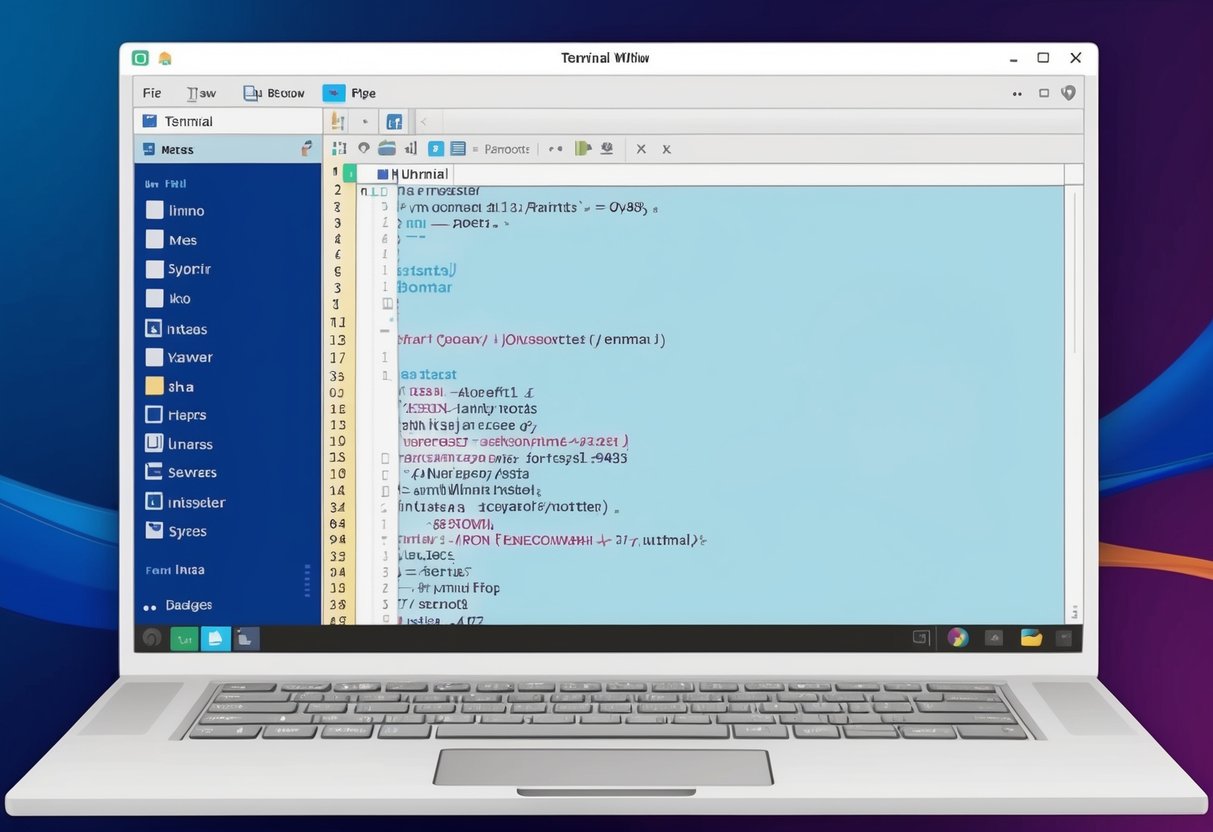Click the Fam Intaa link in the sidebar
The image size is (1213, 832).
[174, 569]
